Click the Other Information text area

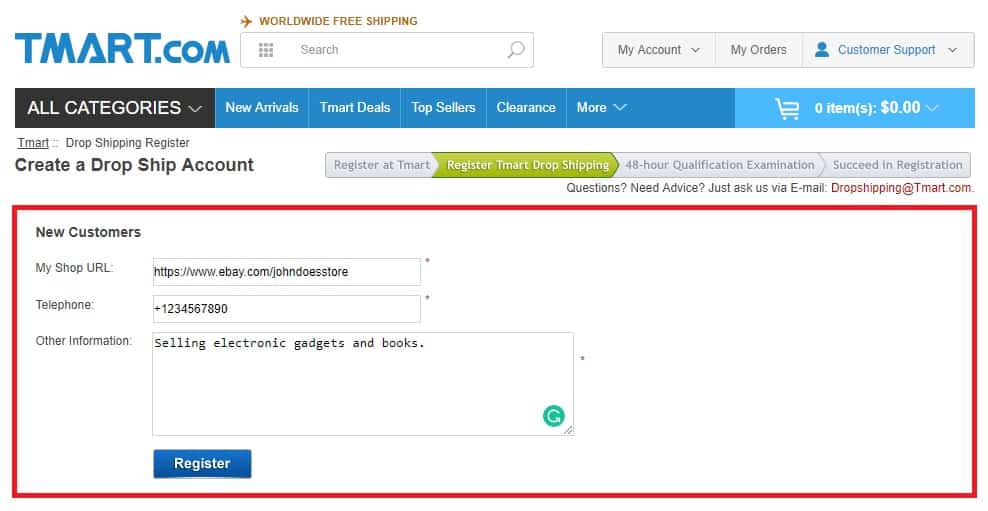tap(363, 384)
